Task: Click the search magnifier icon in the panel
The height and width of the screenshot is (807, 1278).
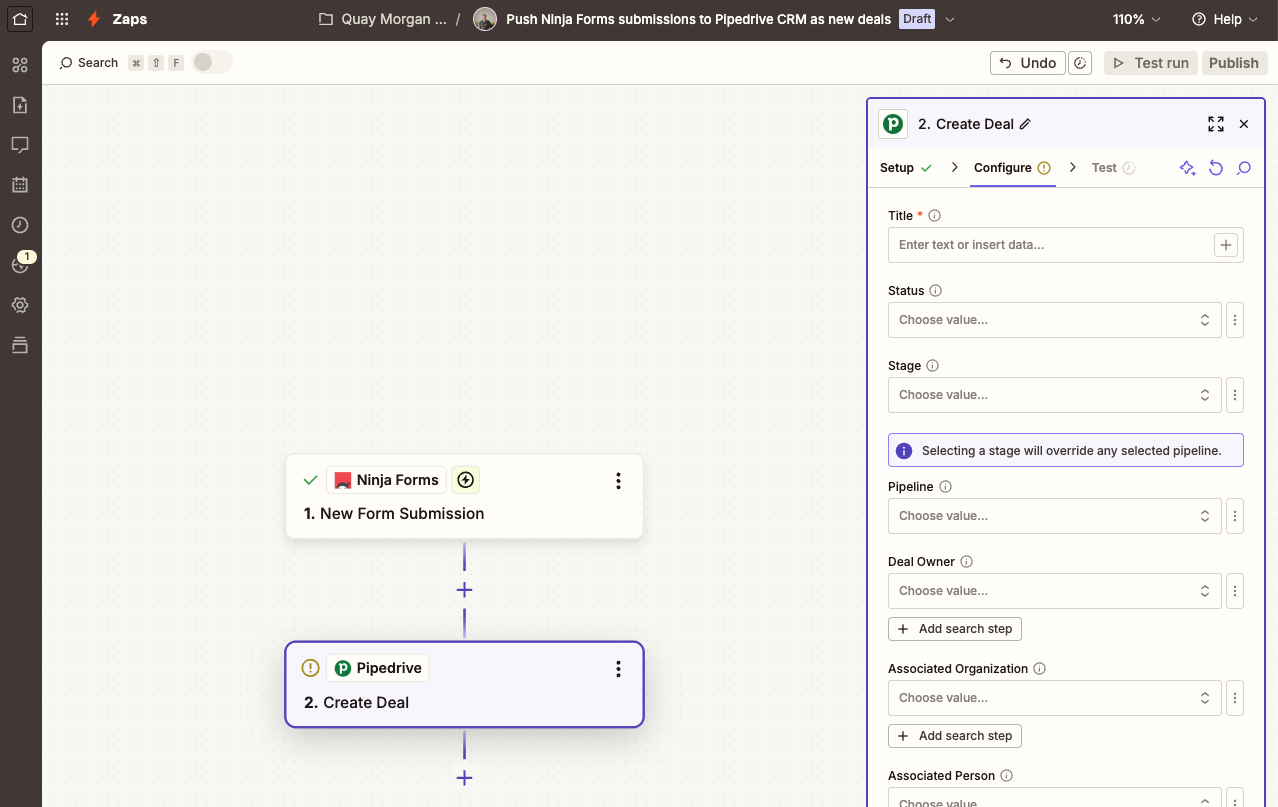Action: point(1244,168)
